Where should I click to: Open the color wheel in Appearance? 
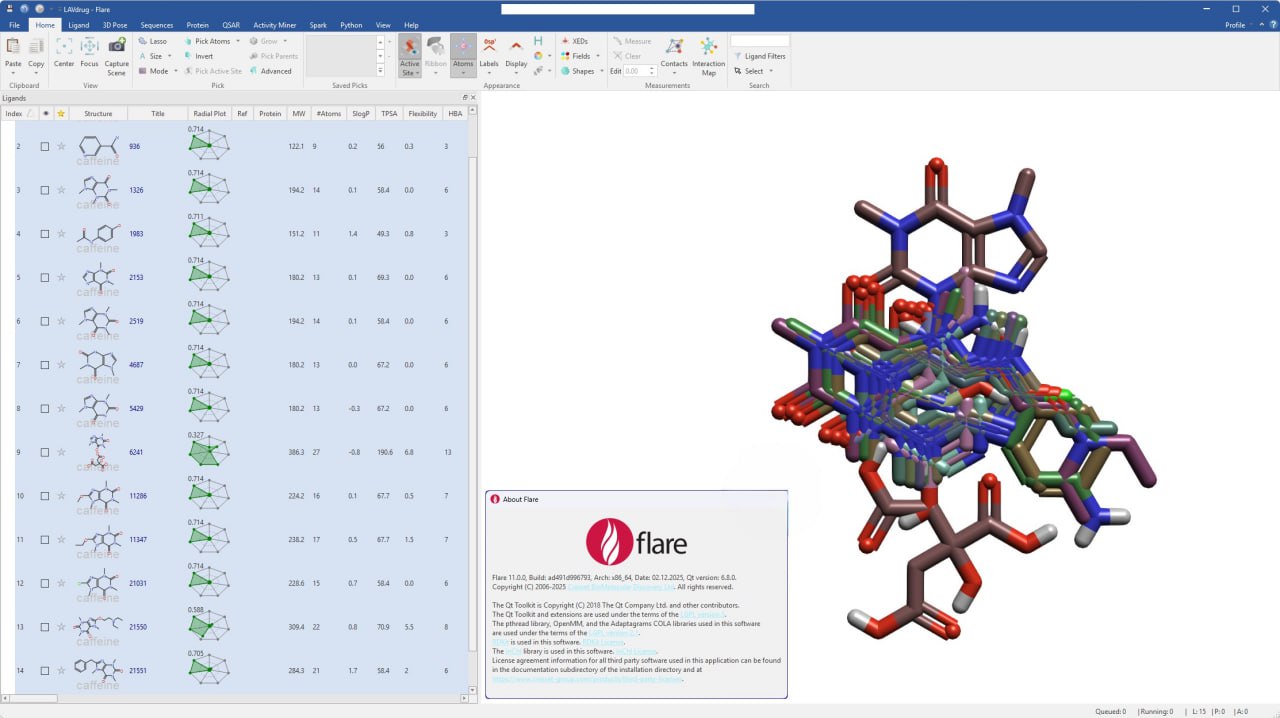[538, 56]
